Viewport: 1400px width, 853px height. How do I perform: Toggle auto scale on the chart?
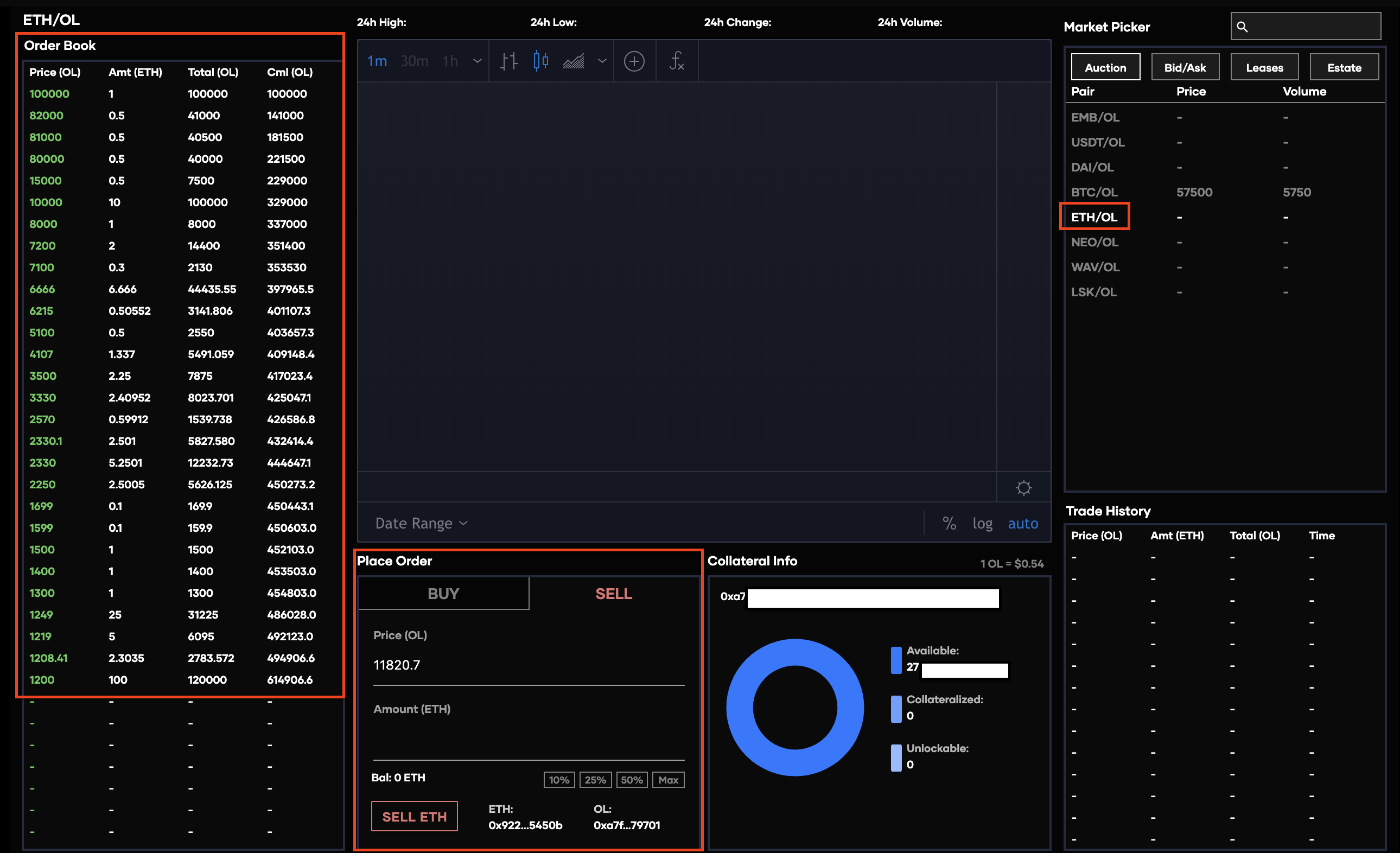(1023, 523)
